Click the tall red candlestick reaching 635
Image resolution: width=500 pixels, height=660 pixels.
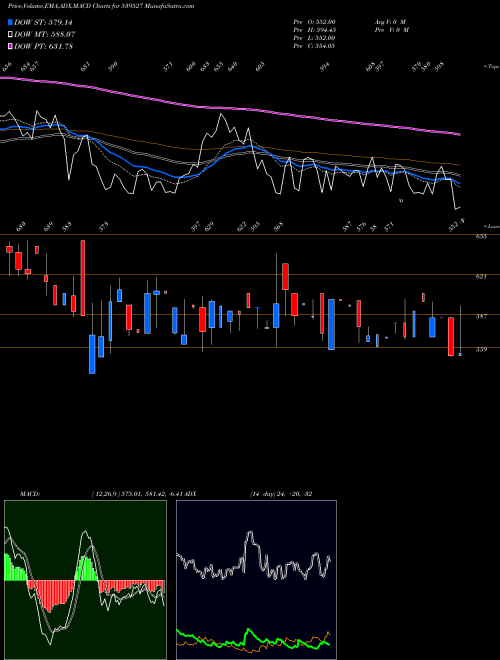tap(82, 278)
